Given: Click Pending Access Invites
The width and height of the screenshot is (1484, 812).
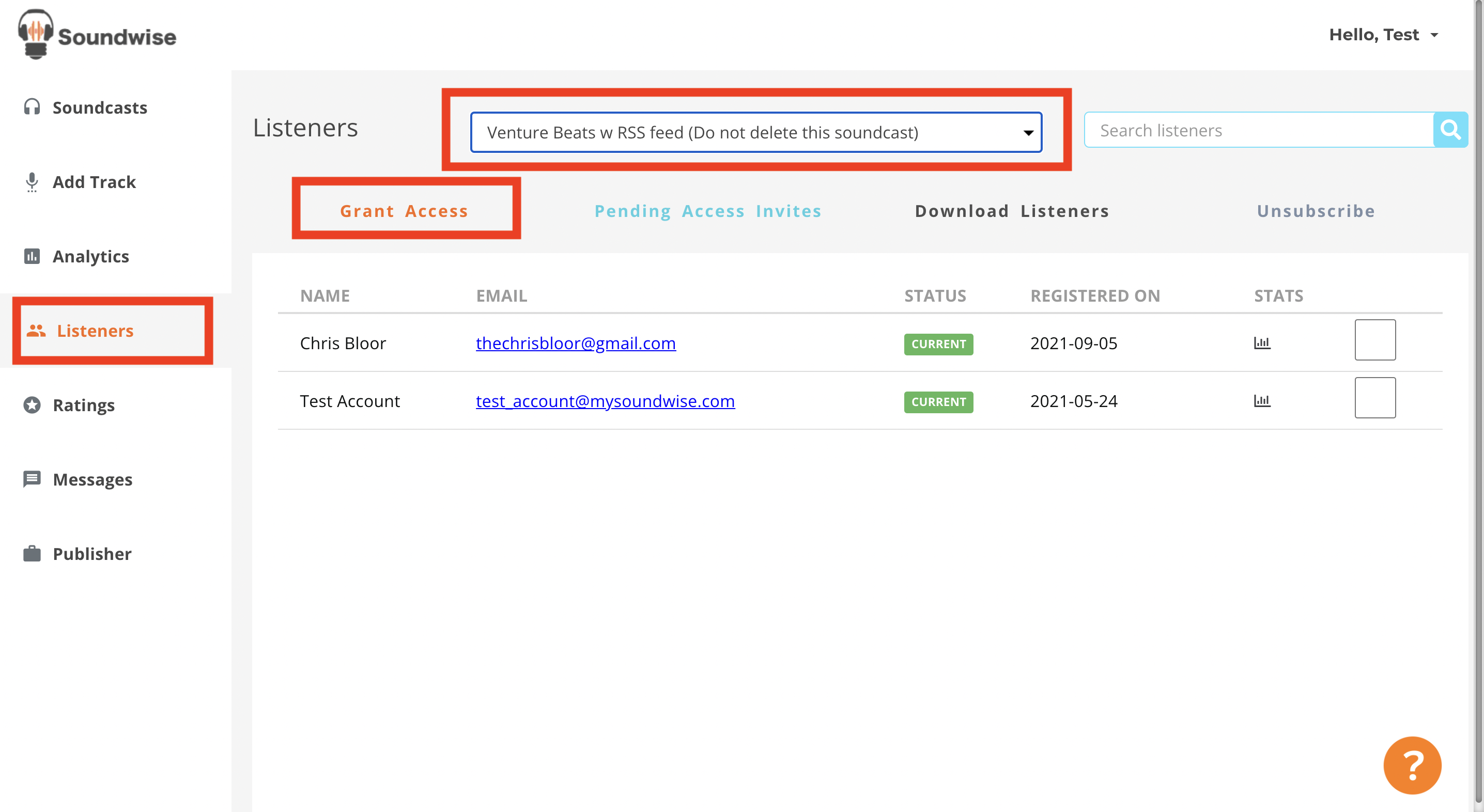Looking at the screenshot, I should point(708,211).
